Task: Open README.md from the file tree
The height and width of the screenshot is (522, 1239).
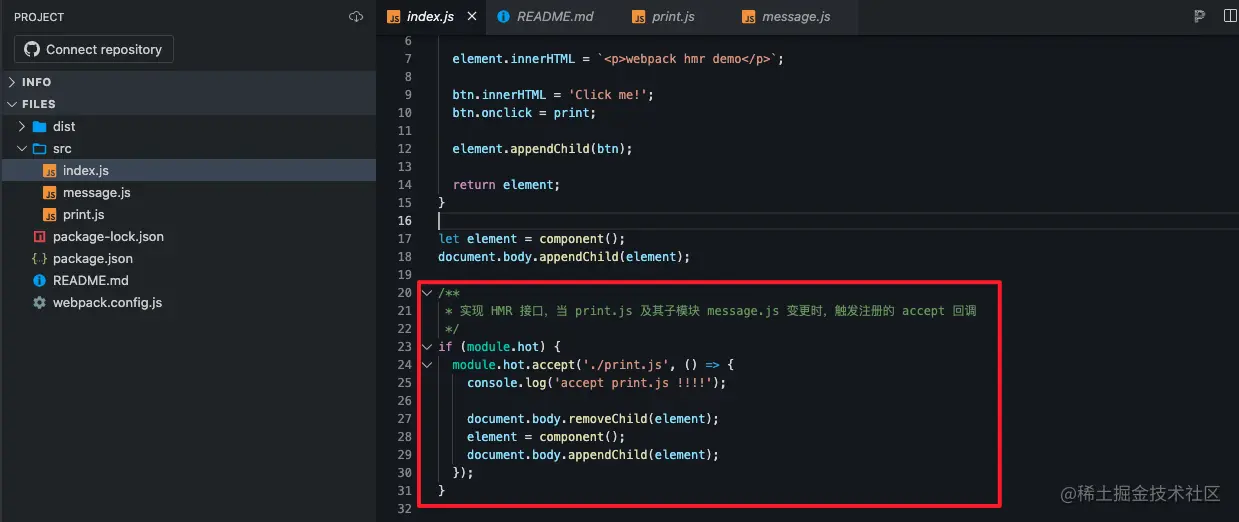Action: point(188,280)
